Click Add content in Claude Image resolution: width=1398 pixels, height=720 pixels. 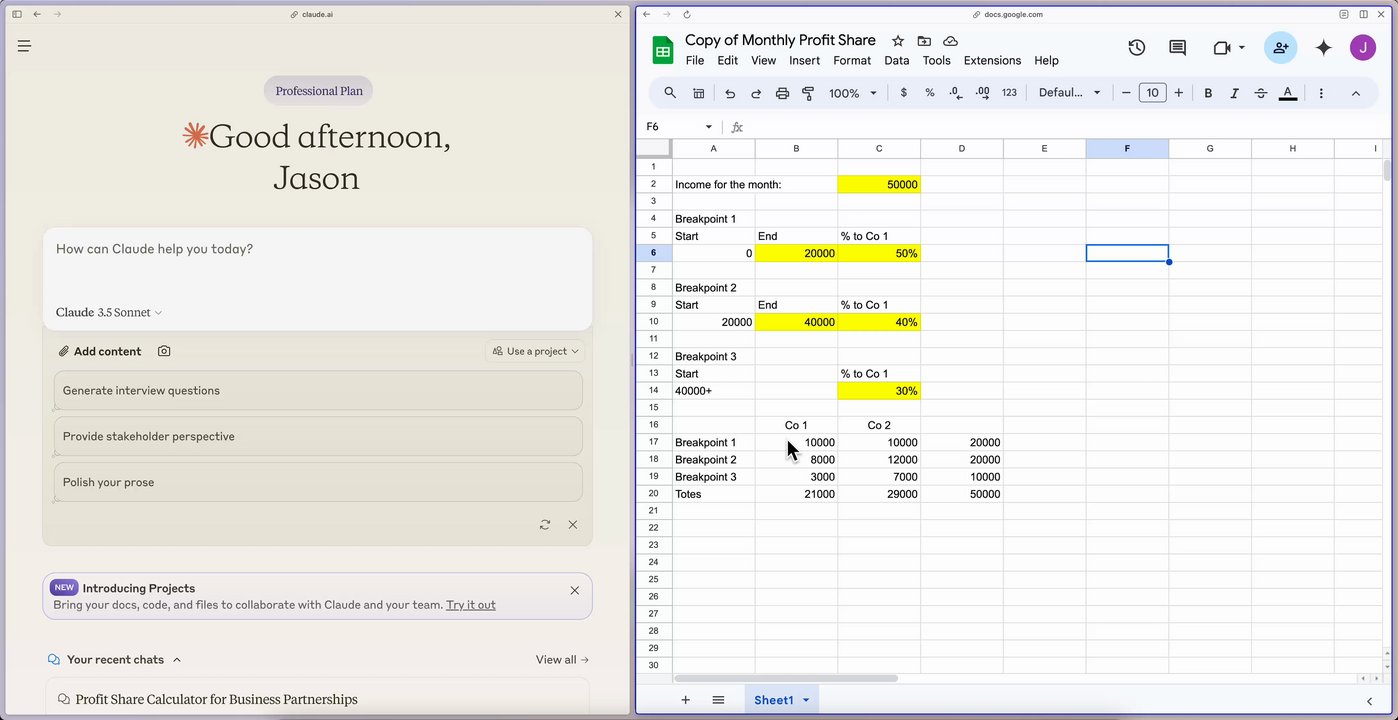click(100, 351)
